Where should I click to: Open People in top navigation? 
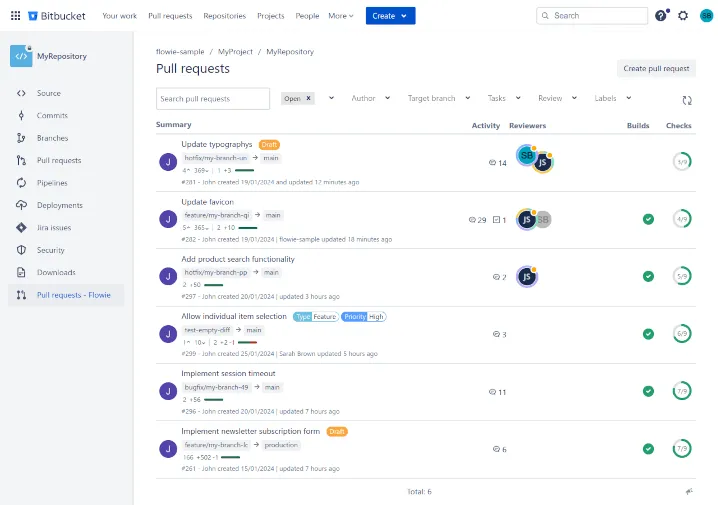click(307, 16)
